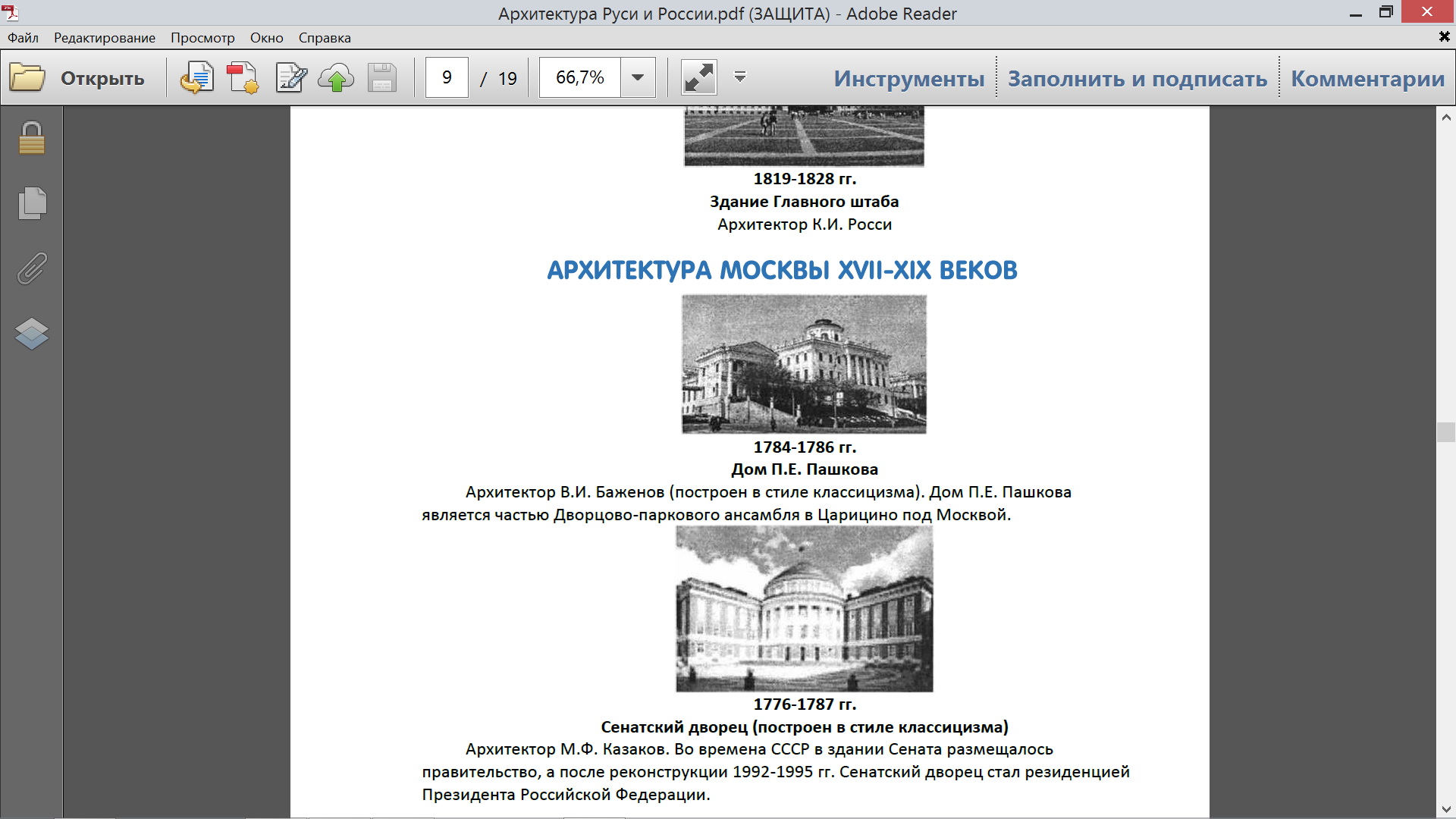
Task: Open the zoom level dropdown arrow
Action: [638, 77]
